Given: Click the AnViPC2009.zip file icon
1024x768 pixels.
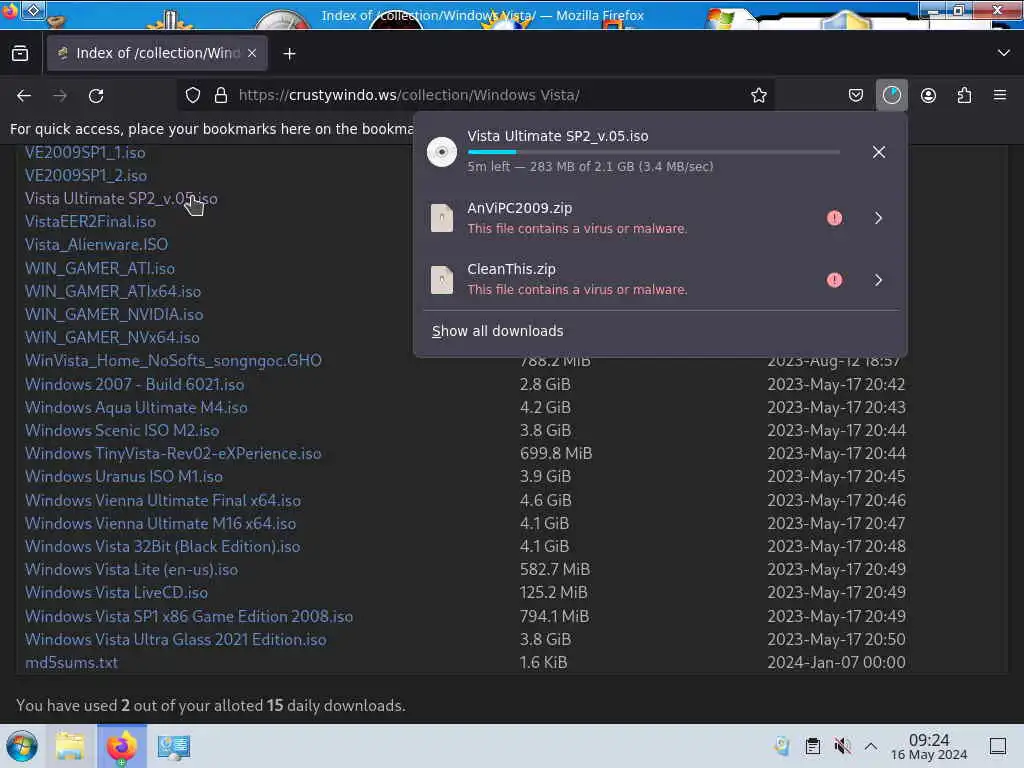Looking at the screenshot, I should (442, 218).
